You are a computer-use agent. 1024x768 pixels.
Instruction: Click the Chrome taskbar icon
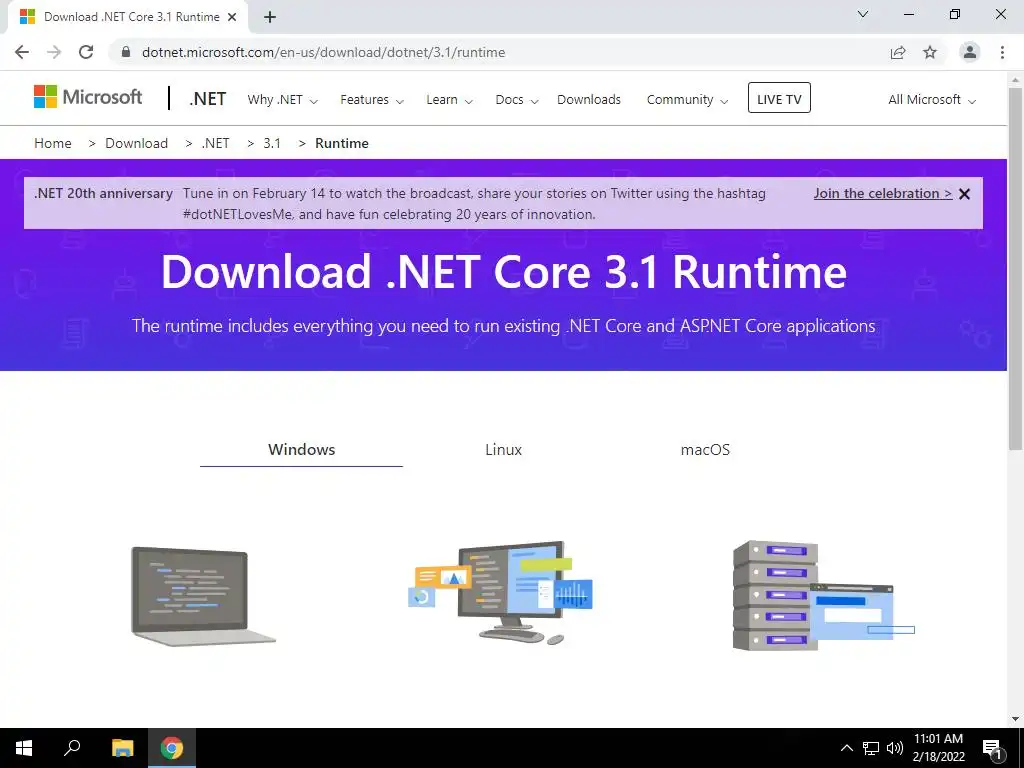click(172, 748)
